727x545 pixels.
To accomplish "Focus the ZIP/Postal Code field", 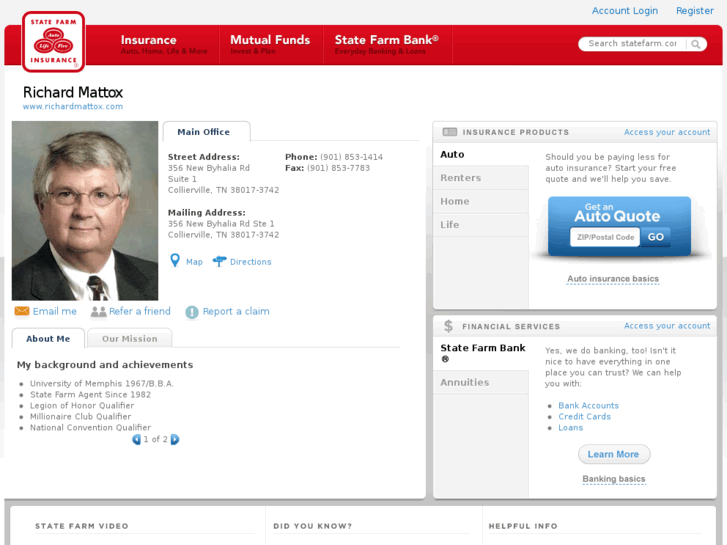I will (x=605, y=237).
